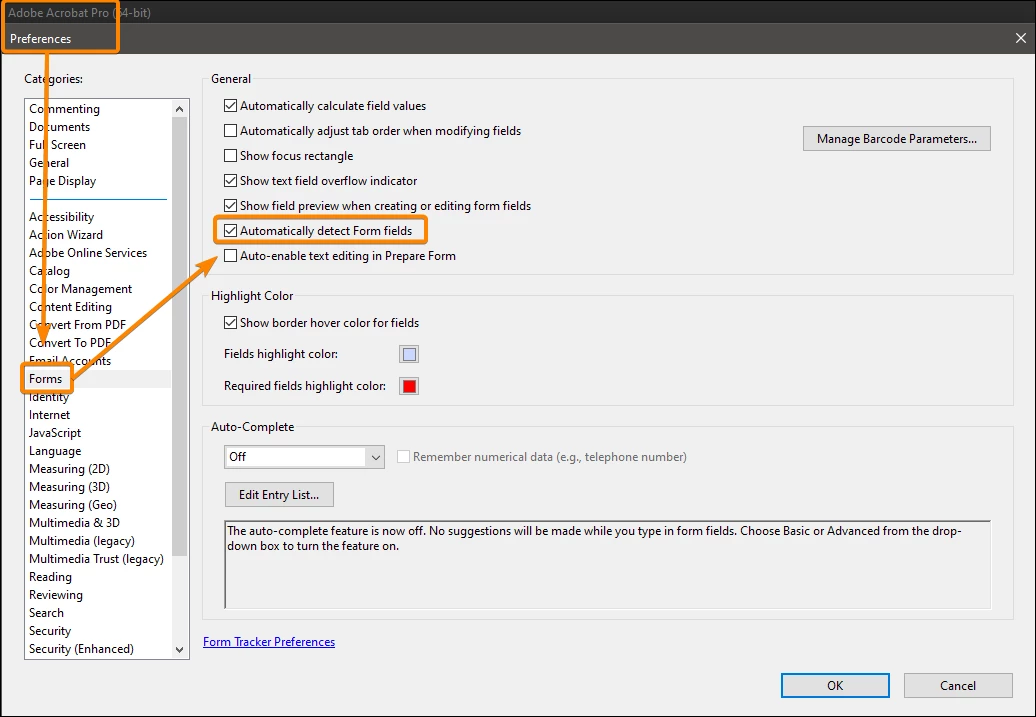
Task: Select General category
Action: pyautogui.click(x=49, y=163)
